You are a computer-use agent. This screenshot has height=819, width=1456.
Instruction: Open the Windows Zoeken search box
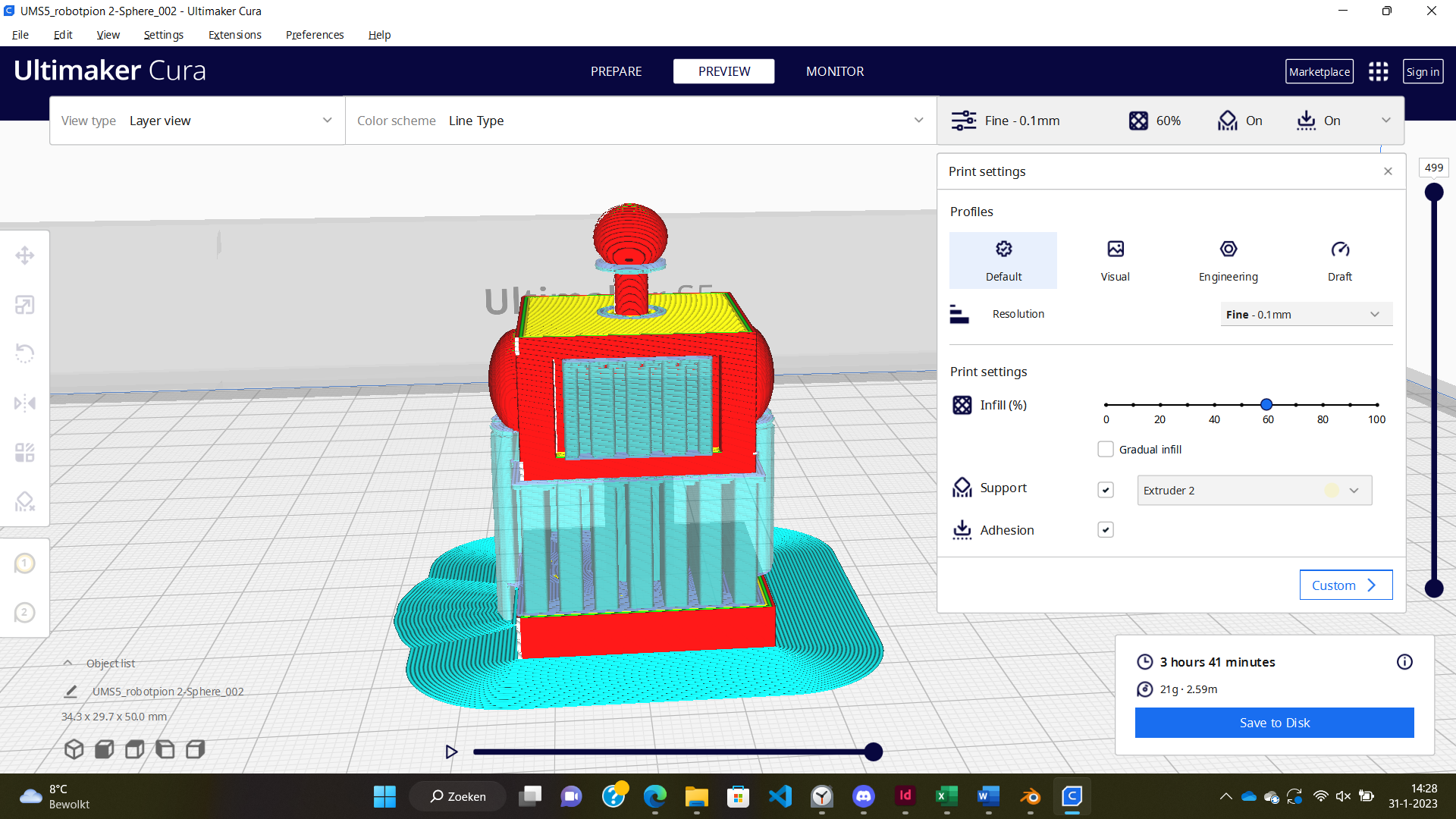click(x=457, y=796)
